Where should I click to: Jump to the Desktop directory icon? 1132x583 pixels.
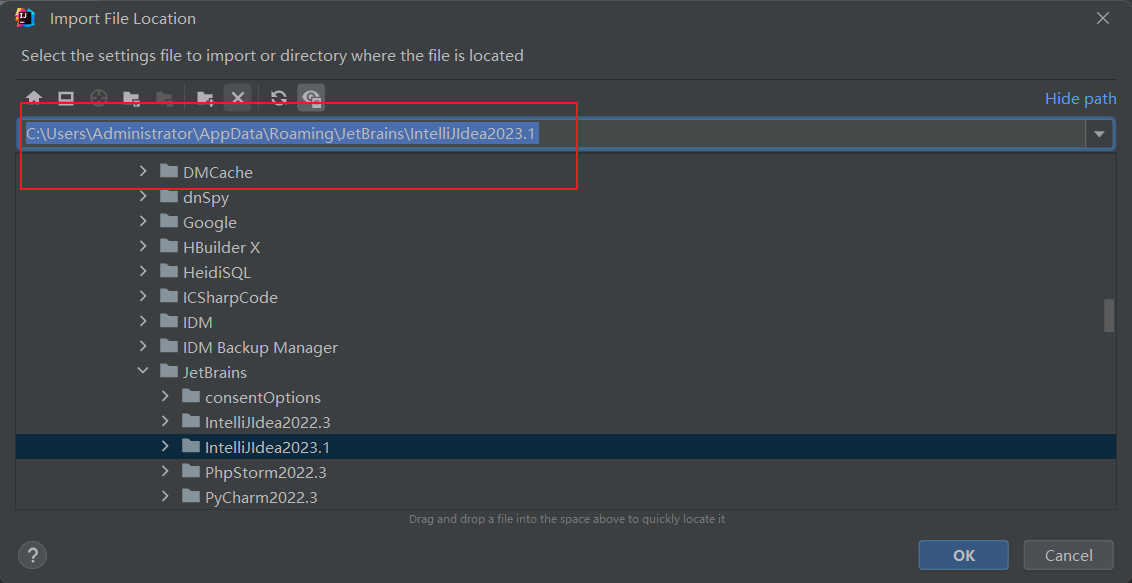66,98
